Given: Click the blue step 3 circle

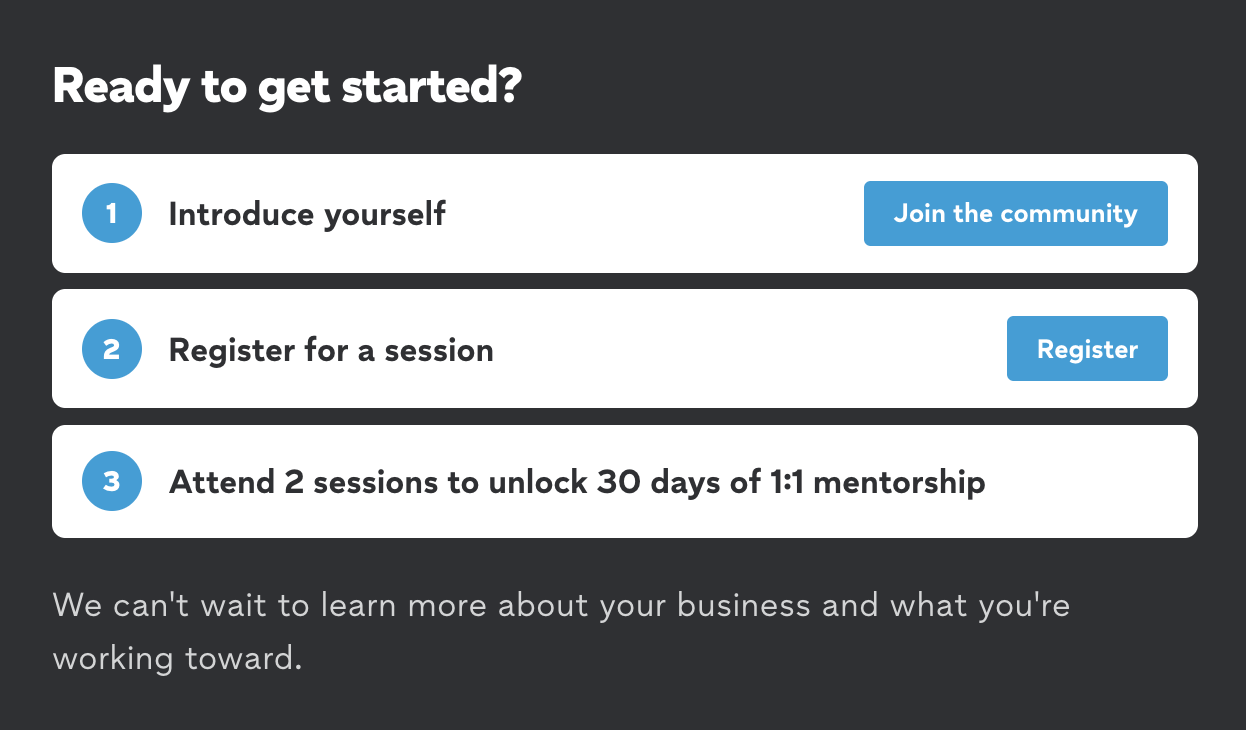Looking at the screenshot, I should pos(111,481).
